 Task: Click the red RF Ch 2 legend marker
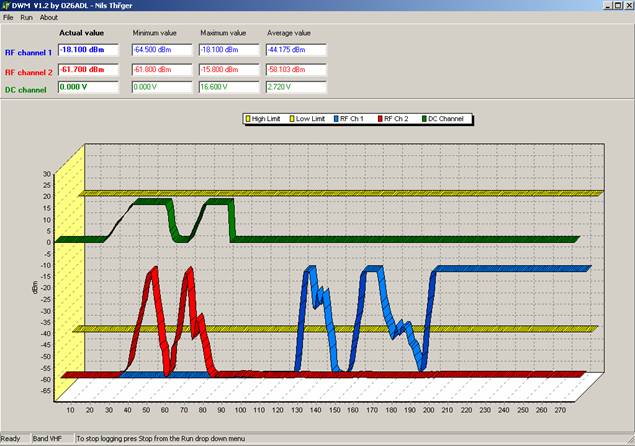click(x=381, y=120)
